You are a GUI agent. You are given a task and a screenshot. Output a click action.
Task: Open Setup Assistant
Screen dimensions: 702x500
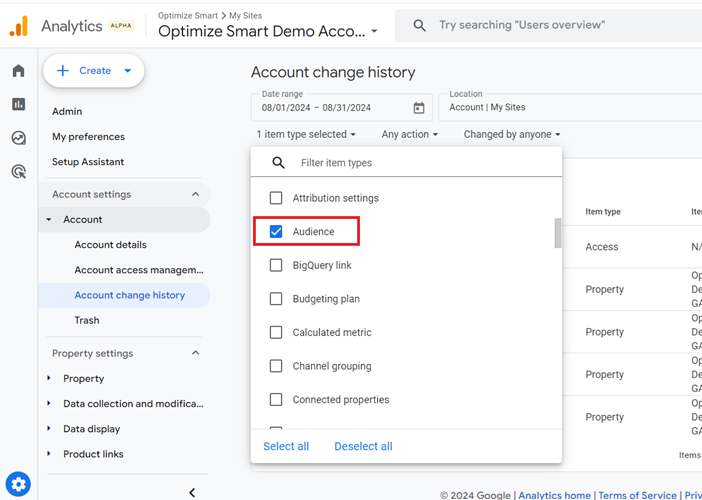pos(88,162)
